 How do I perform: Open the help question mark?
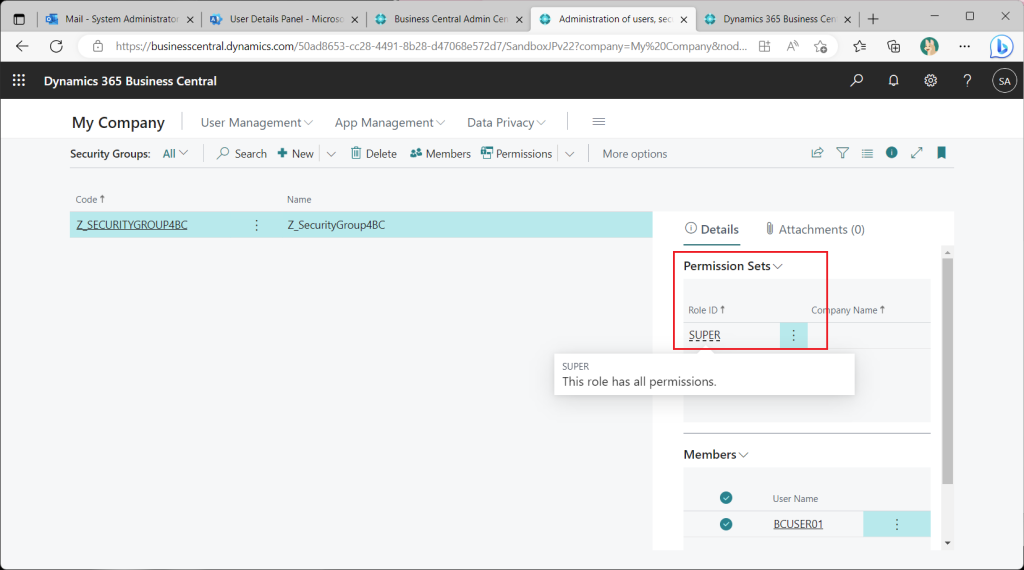pos(967,80)
